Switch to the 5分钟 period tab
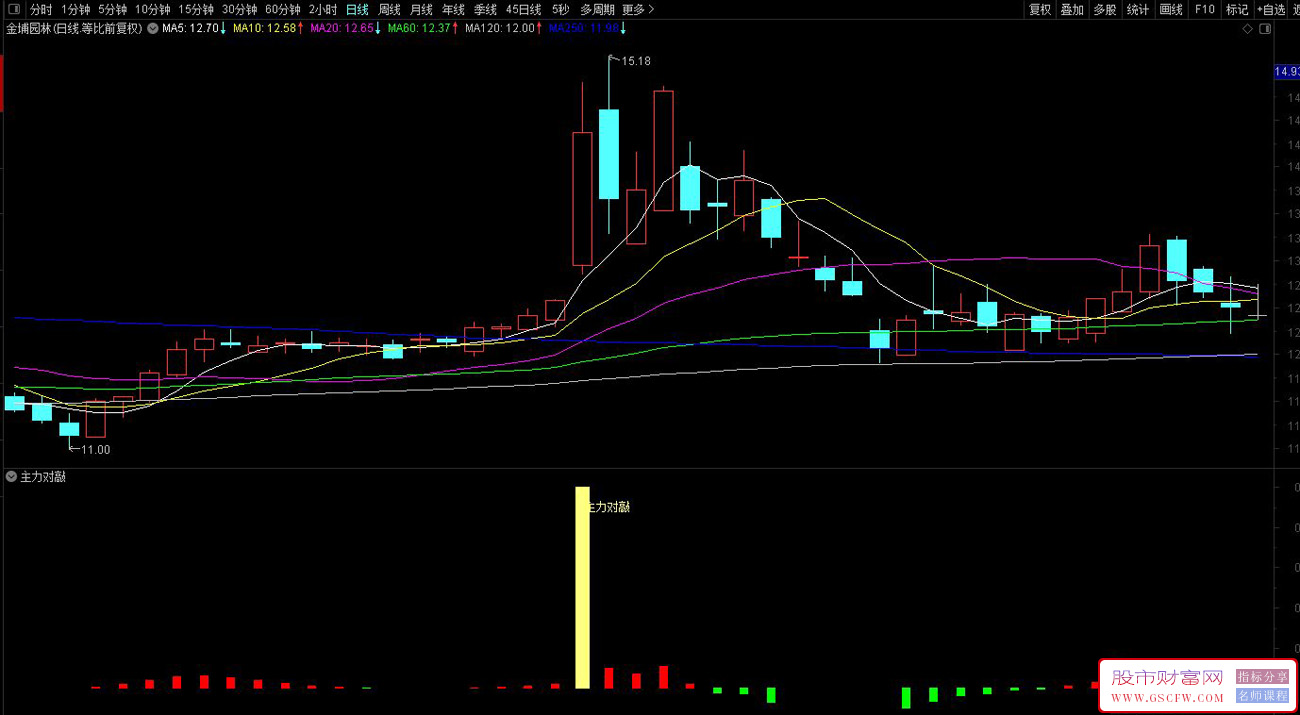 point(113,9)
